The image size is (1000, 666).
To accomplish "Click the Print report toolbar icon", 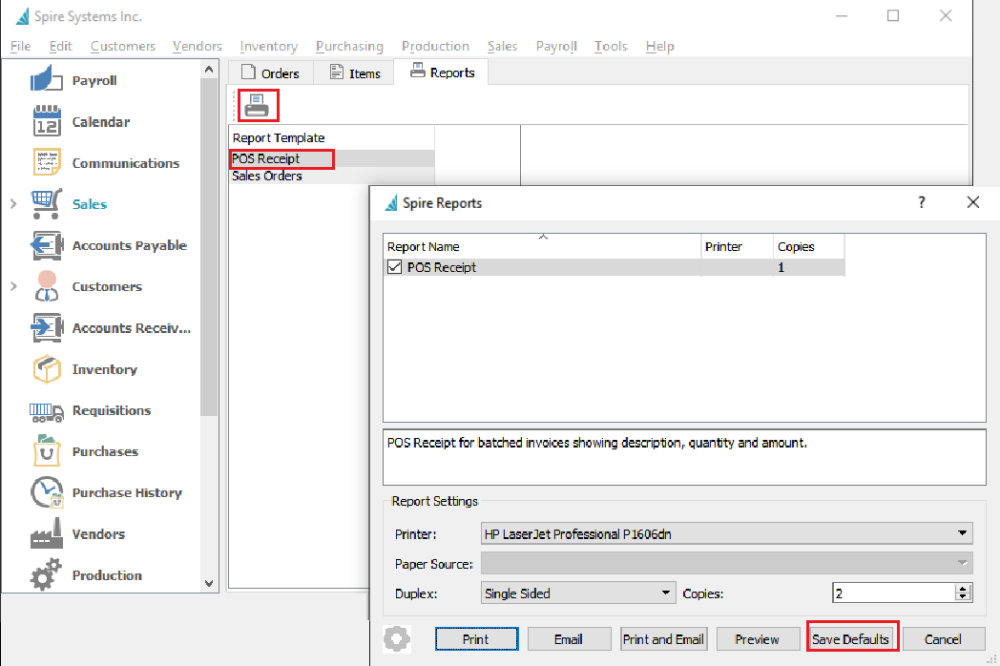I will (x=257, y=104).
